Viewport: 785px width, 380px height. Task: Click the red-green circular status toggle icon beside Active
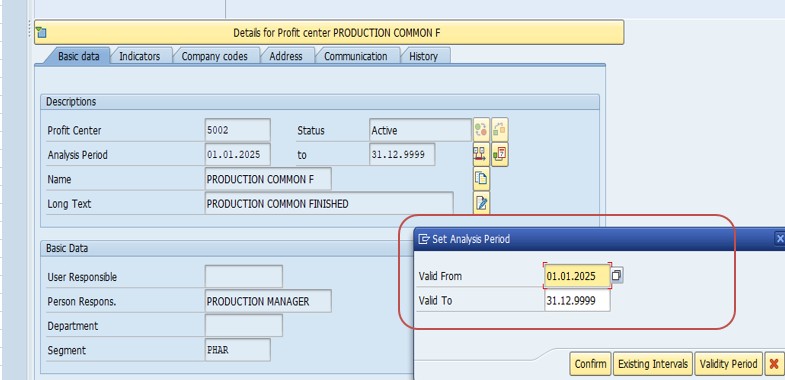coord(481,130)
